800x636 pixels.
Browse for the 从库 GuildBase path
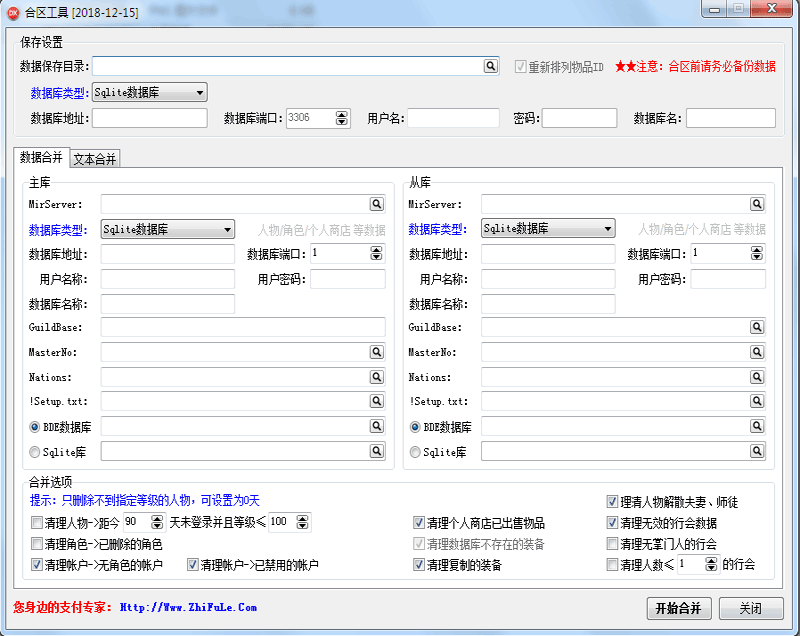(757, 327)
